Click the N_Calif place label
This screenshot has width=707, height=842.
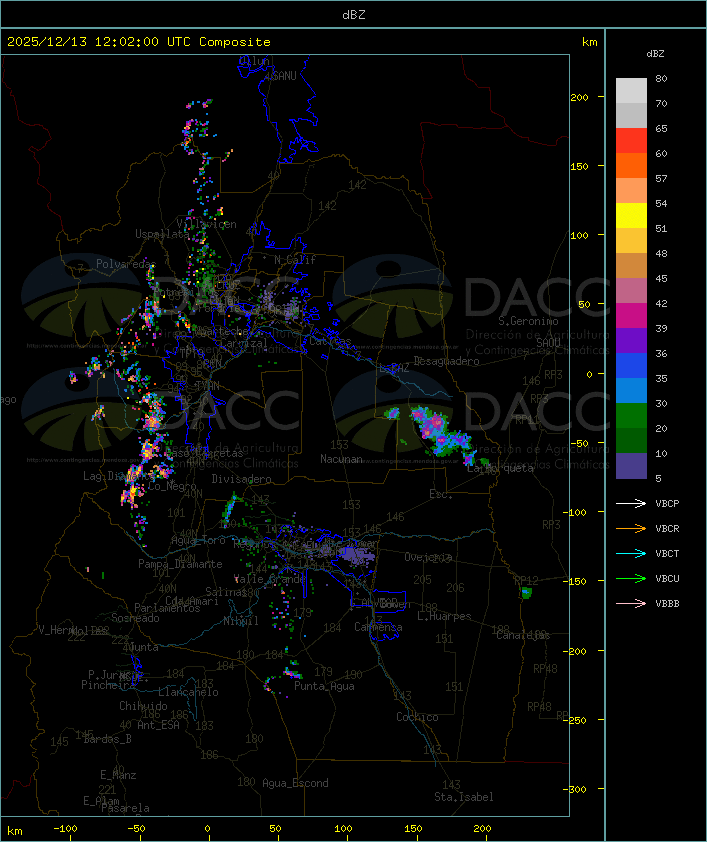click(x=295, y=259)
